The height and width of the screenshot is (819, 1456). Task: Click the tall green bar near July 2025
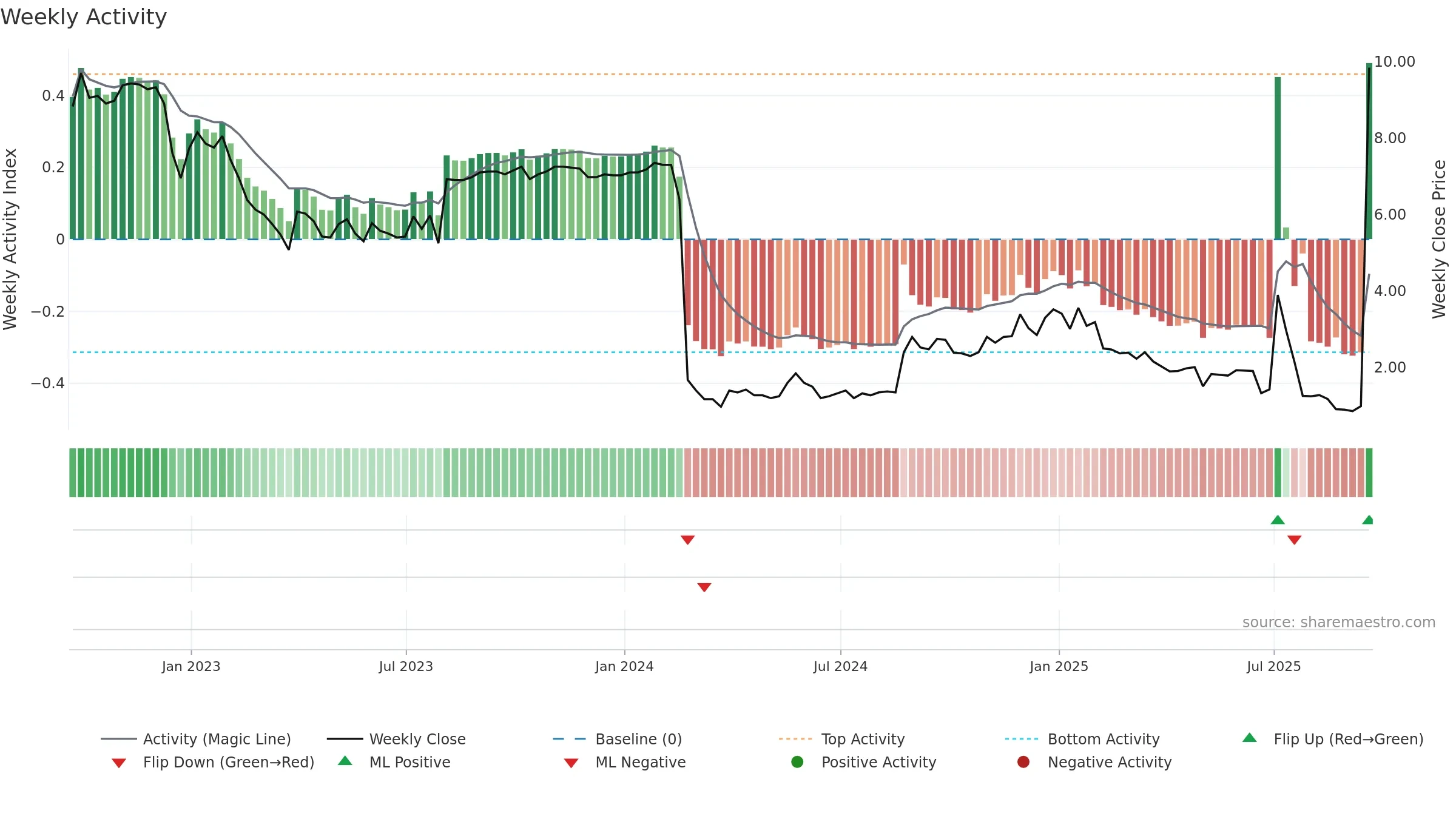tap(1278, 158)
